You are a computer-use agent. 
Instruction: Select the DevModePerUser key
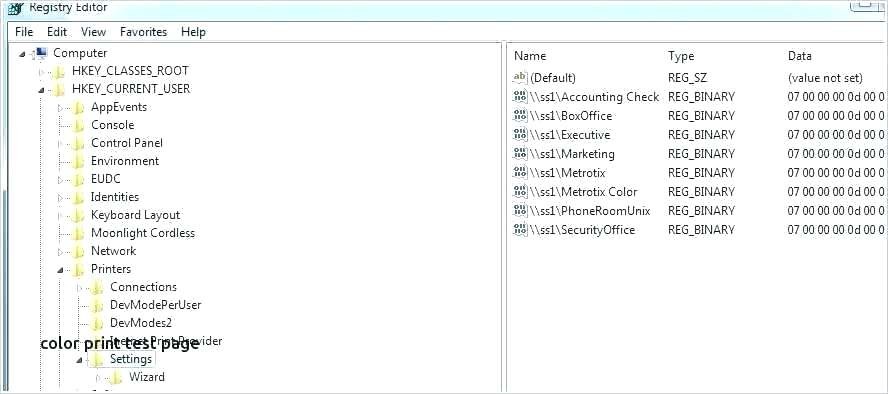pyautogui.click(x=156, y=305)
